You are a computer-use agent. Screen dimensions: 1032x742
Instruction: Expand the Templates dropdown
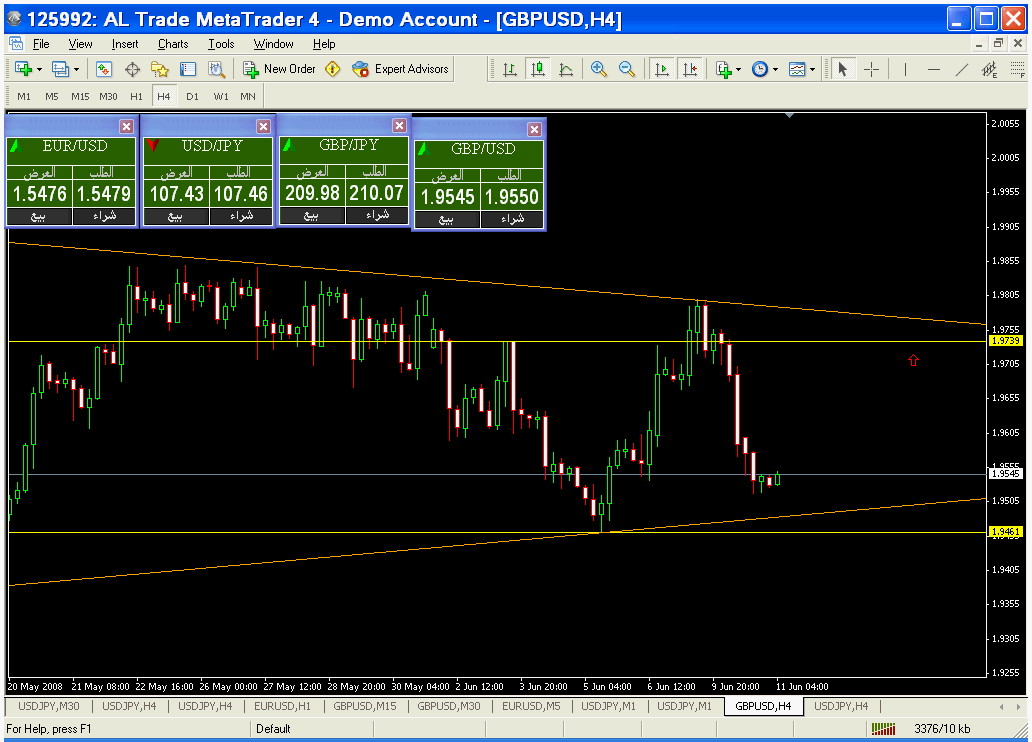[x=812, y=70]
